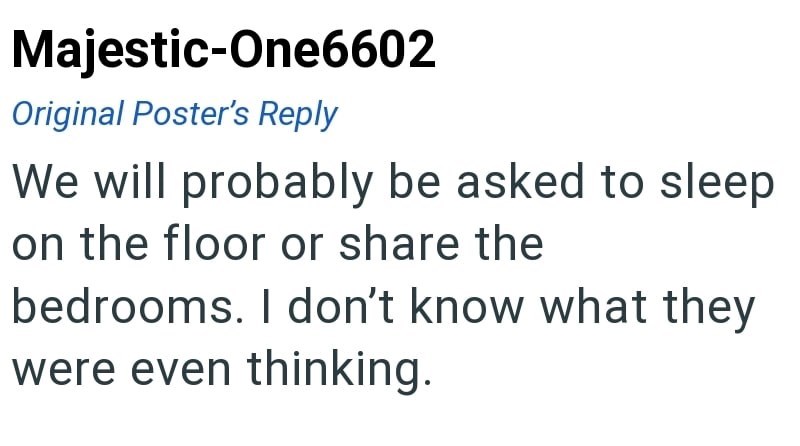
Task: Open the Majestic-One6602 user profile
Action: click(x=224, y=49)
